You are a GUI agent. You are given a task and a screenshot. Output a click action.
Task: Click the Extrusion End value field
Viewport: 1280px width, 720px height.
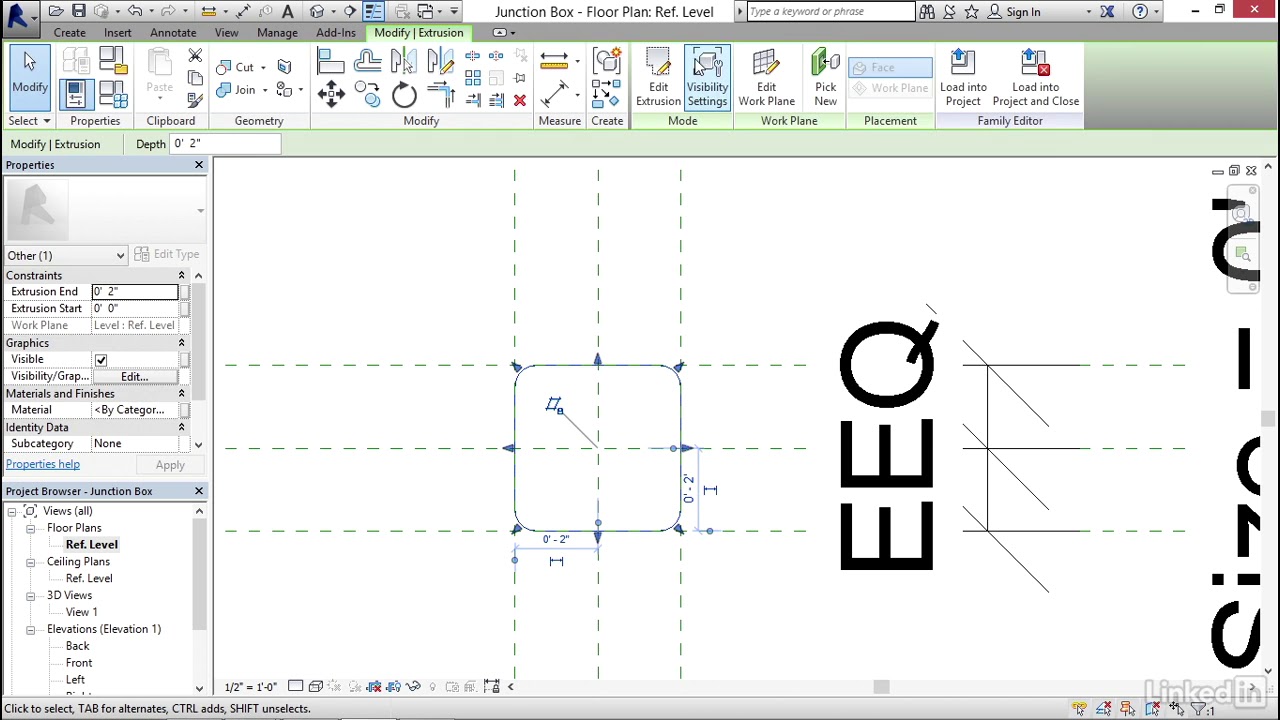point(135,292)
